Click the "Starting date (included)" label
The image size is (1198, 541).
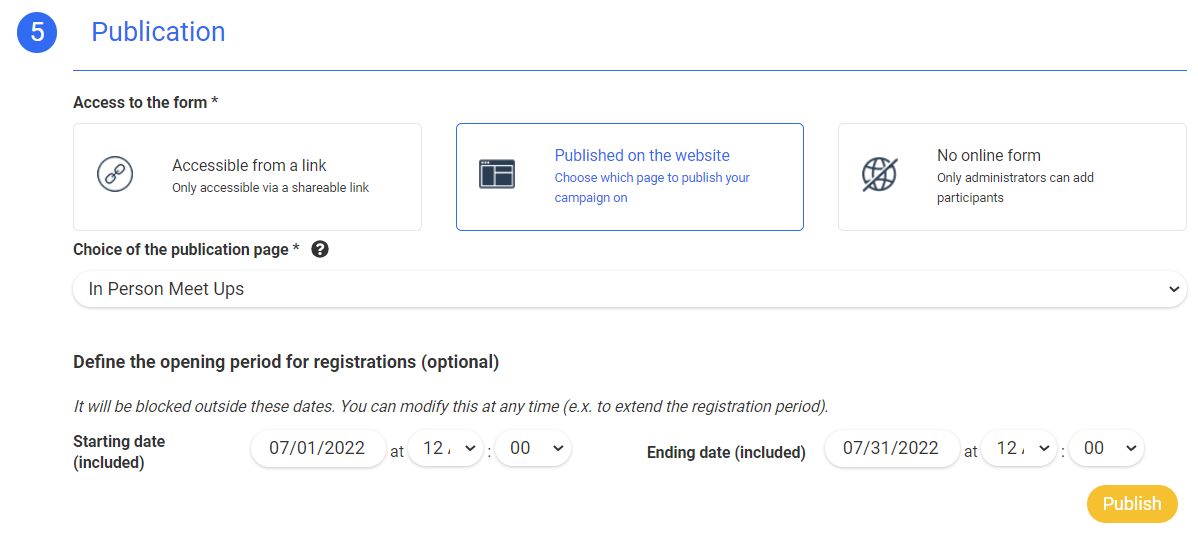(119, 452)
